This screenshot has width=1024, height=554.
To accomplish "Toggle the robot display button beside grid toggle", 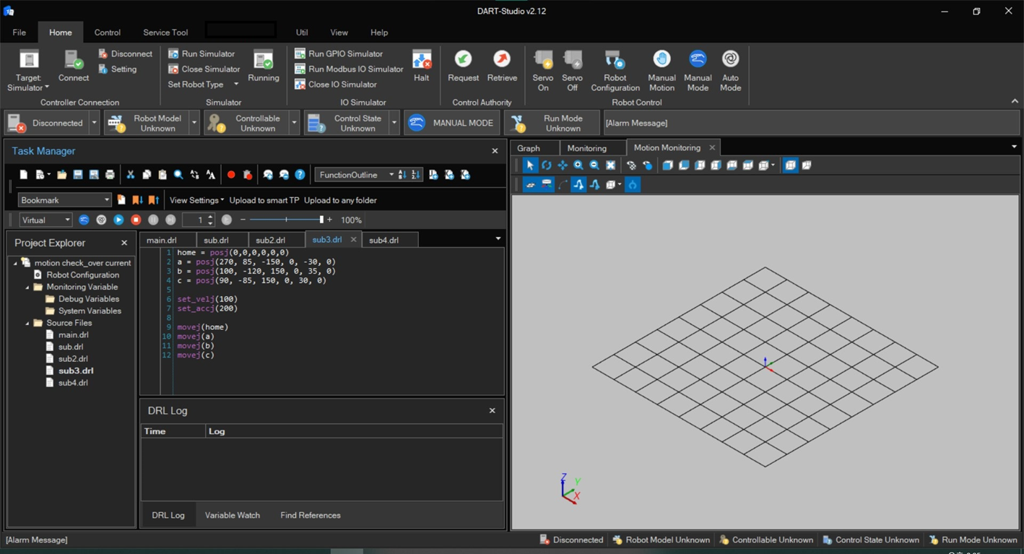I will tap(547, 185).
